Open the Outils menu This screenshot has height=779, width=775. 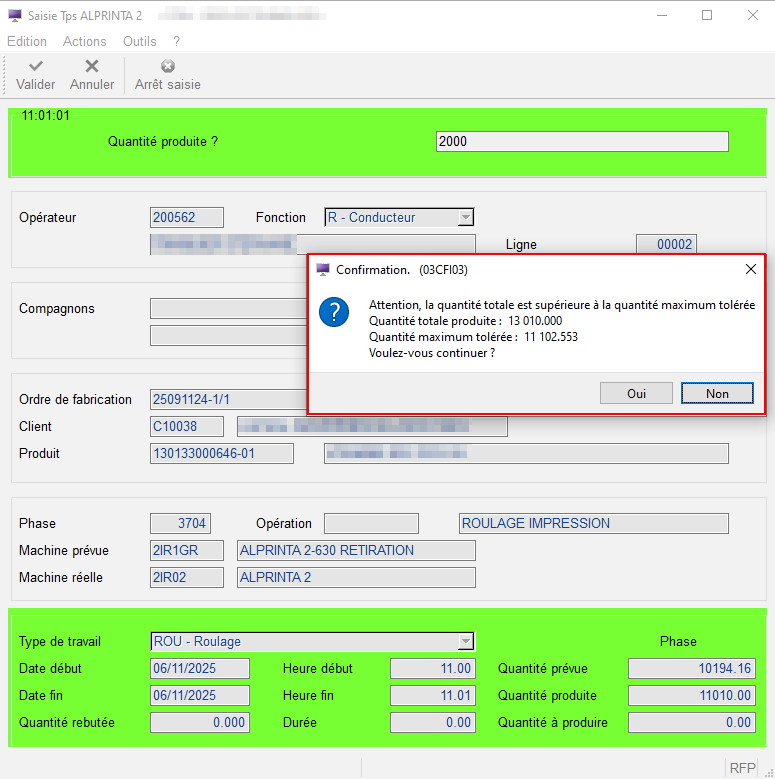click(x=140, y=41)
